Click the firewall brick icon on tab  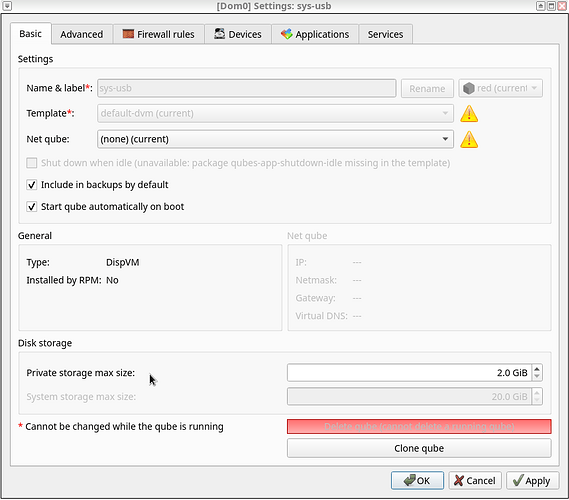128,34
